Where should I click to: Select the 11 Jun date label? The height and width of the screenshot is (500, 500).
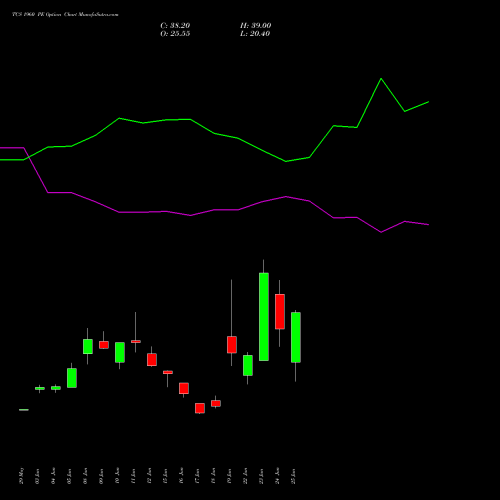pos(134,476)
